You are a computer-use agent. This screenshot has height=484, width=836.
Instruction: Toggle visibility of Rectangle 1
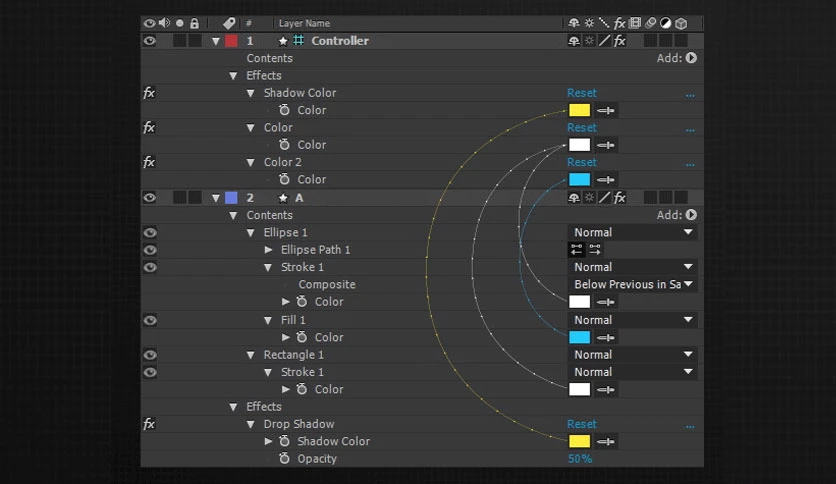coord(150,355)
